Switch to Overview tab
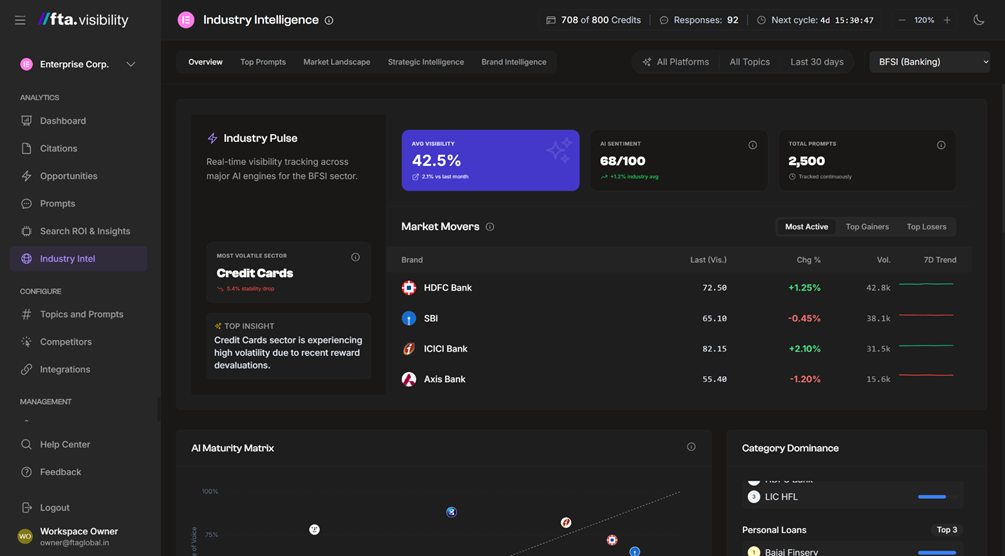Image resolution: width=1005 pixels, height=556 pixels. click(205, 62)
